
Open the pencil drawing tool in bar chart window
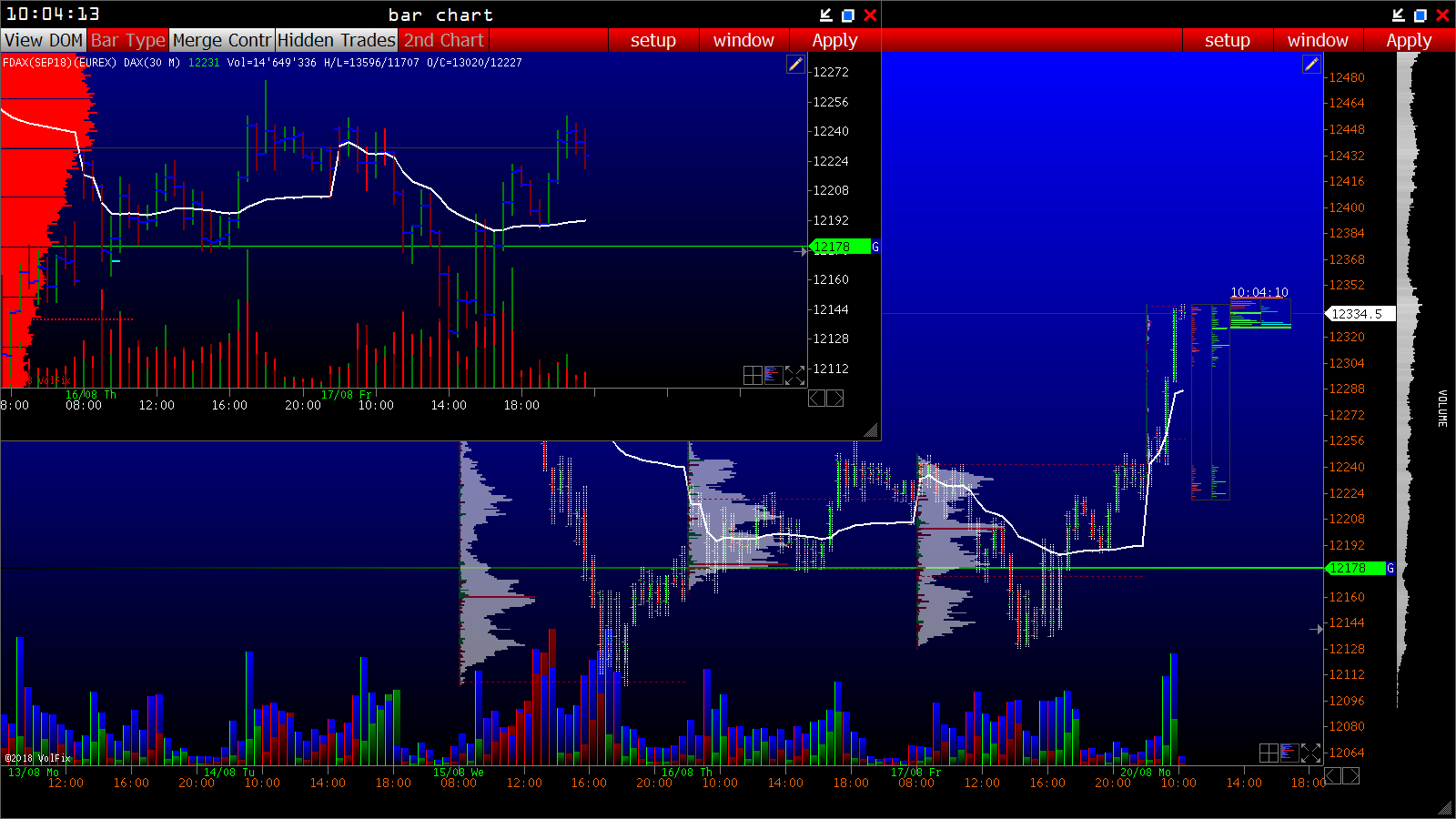795,64
